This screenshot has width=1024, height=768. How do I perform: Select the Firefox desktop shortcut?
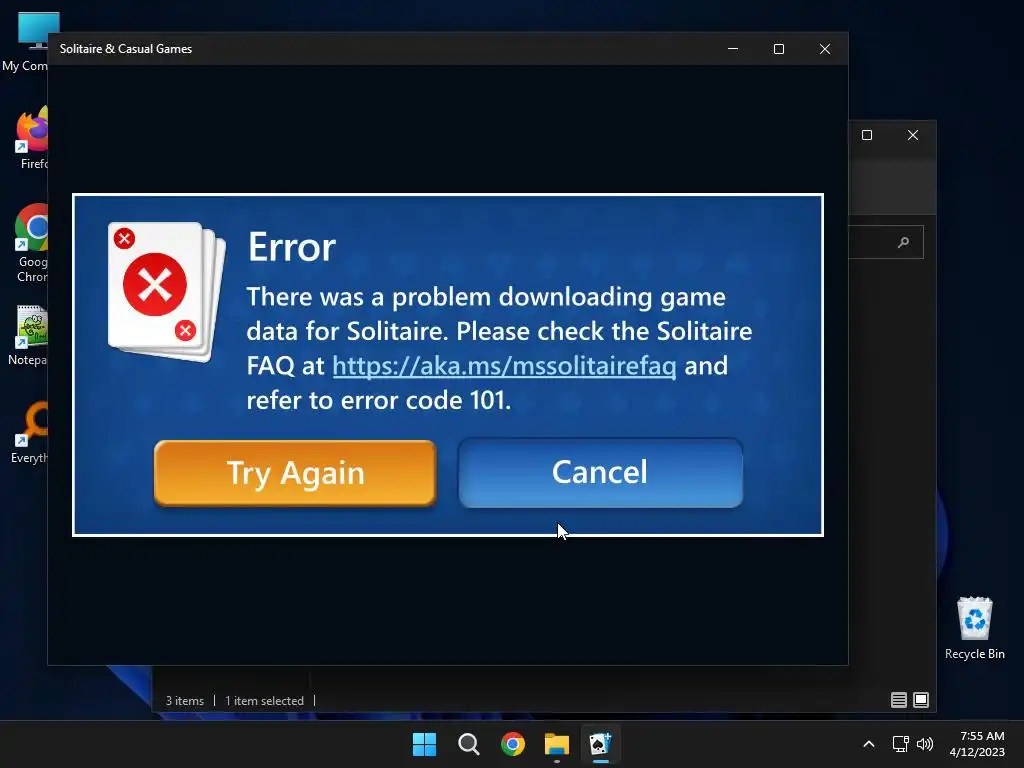pos(29,138)
